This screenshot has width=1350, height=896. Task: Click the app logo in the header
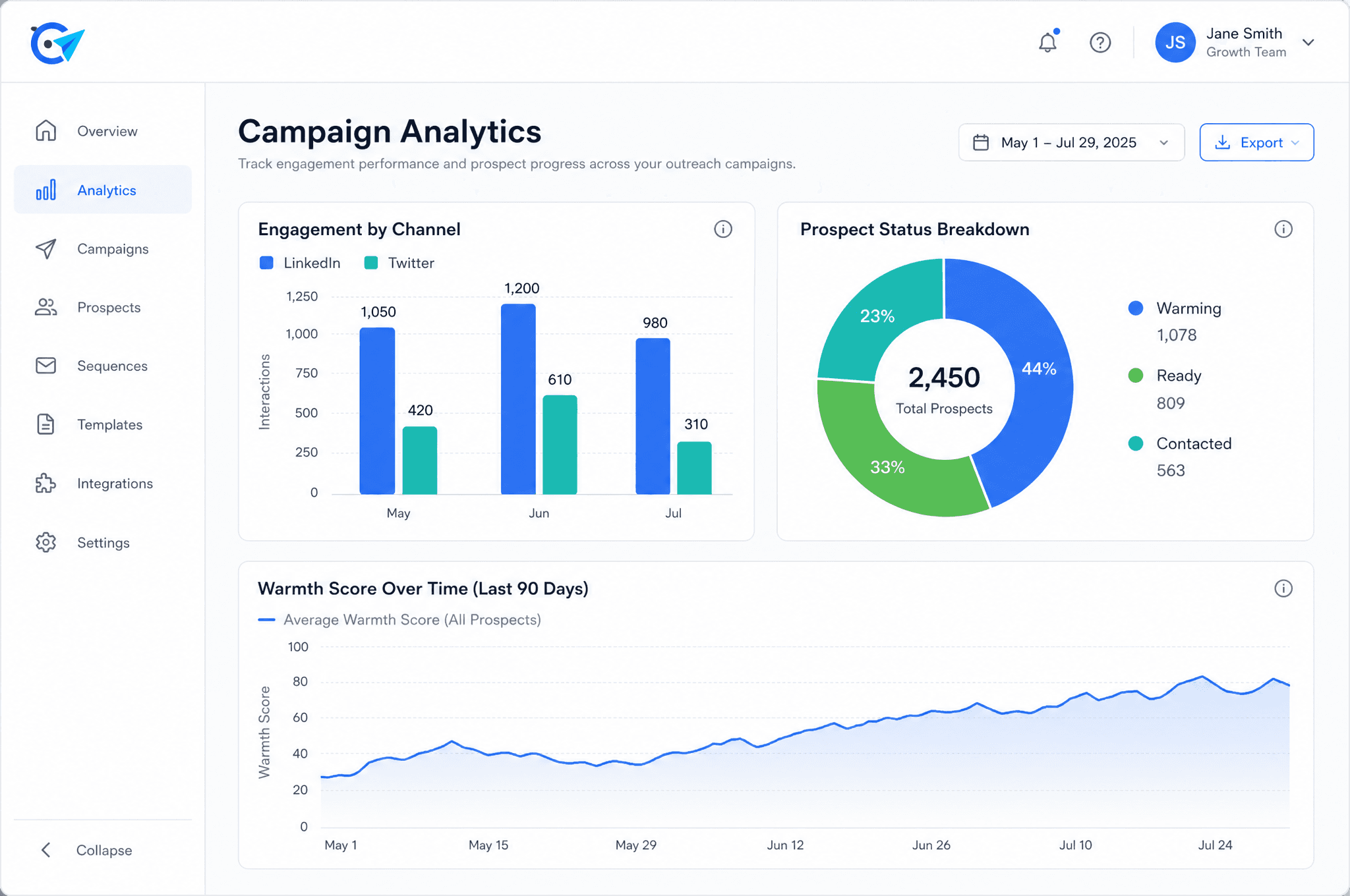click(x=58, y=43)
